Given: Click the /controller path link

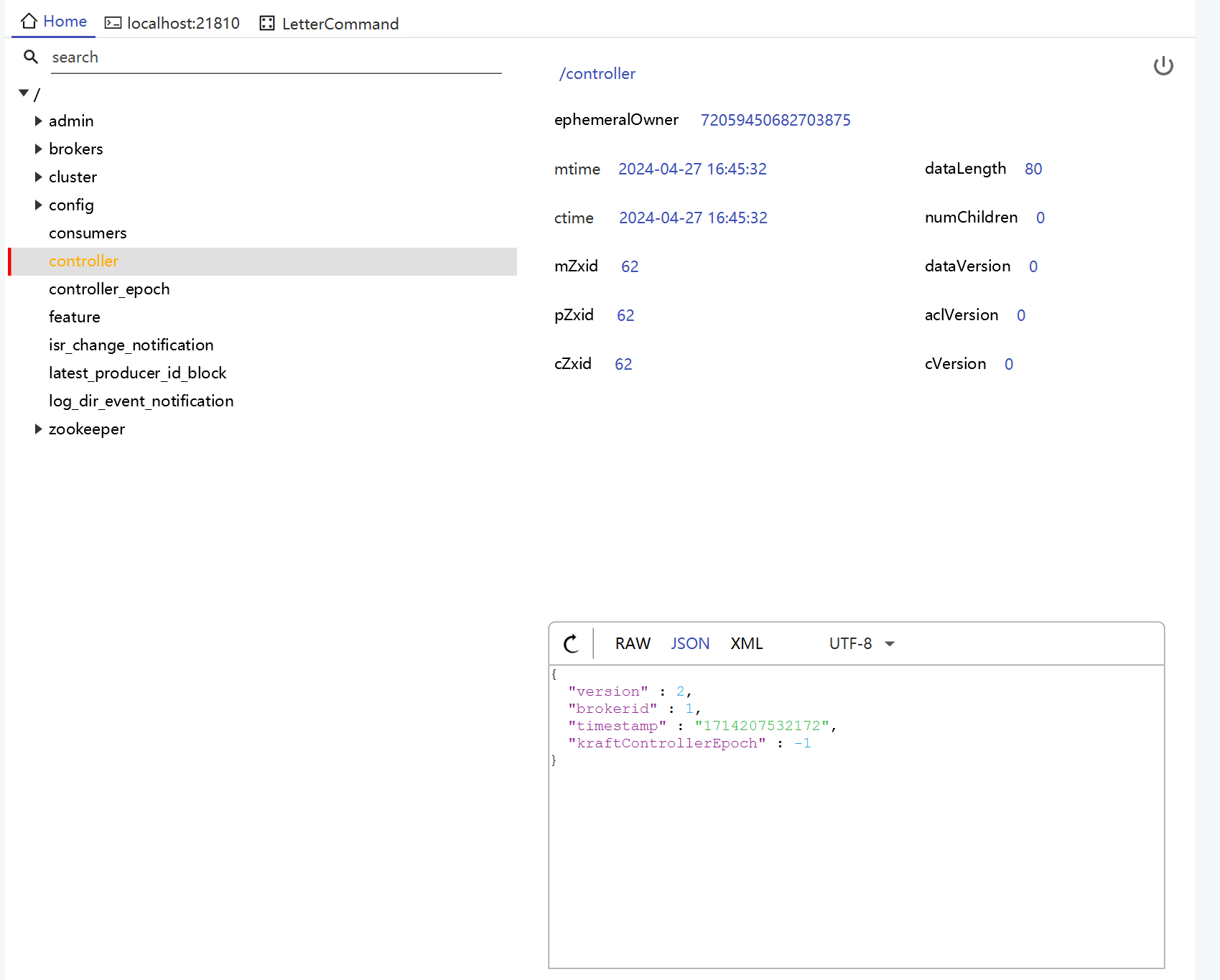Looking at the screenshot, I should 597,73.
